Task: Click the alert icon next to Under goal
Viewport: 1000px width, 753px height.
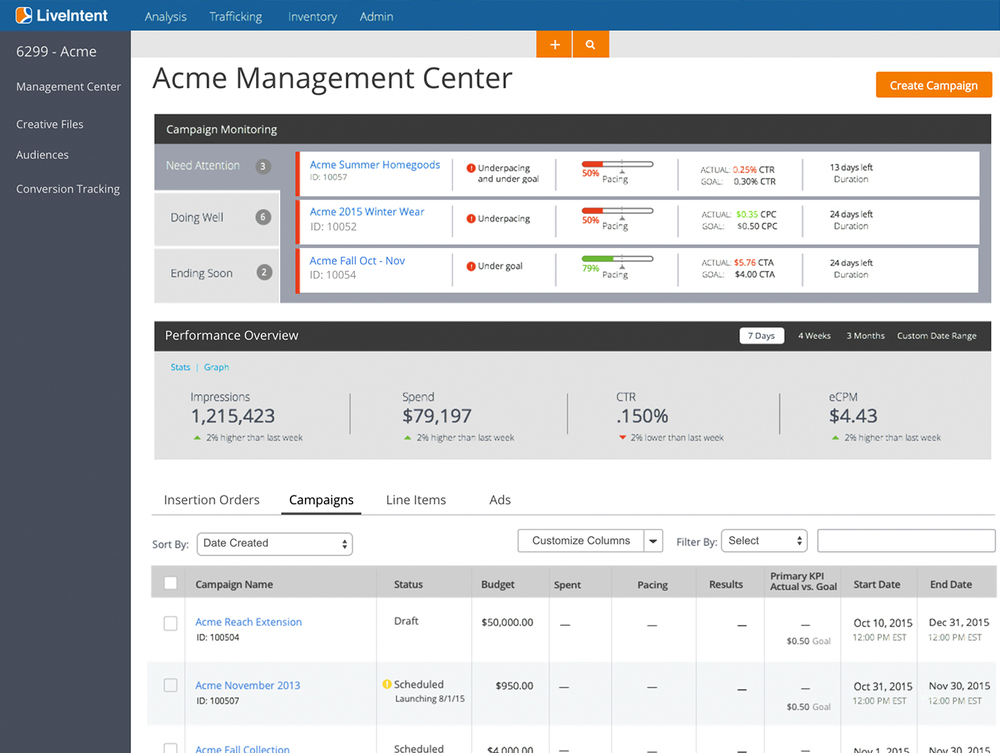Action: pos(471,267)
